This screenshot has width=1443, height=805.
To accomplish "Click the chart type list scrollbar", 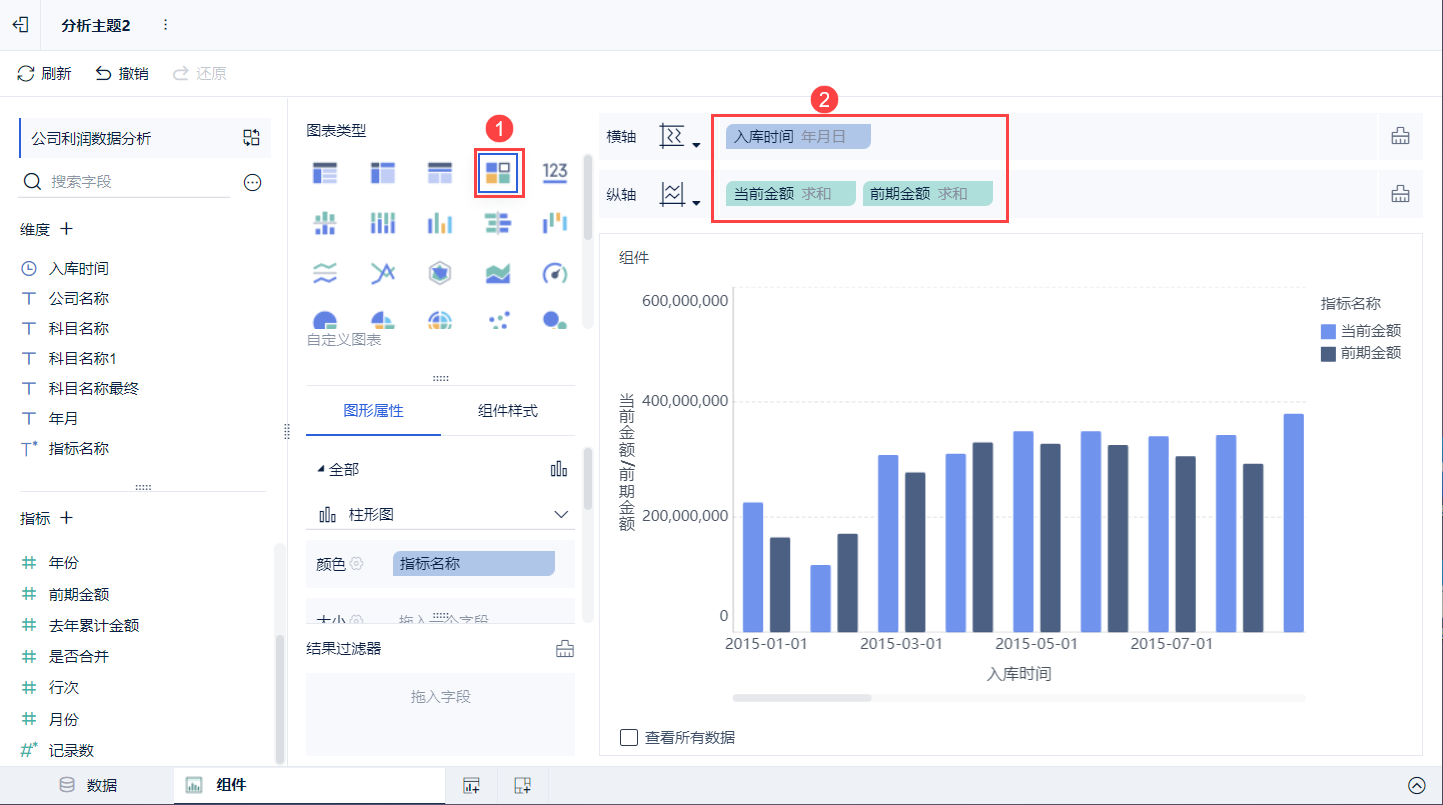I will pyautogui.click(x=589, y=197).
